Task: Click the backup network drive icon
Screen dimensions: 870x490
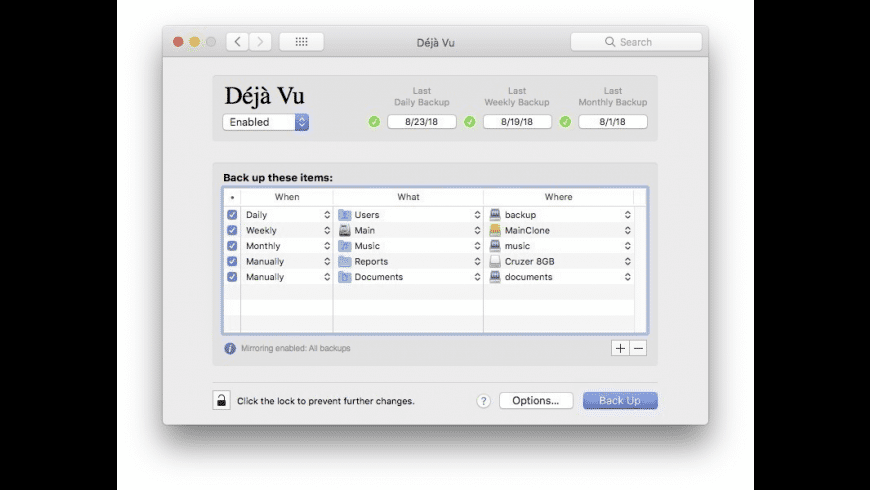Action: pos(495,215)
